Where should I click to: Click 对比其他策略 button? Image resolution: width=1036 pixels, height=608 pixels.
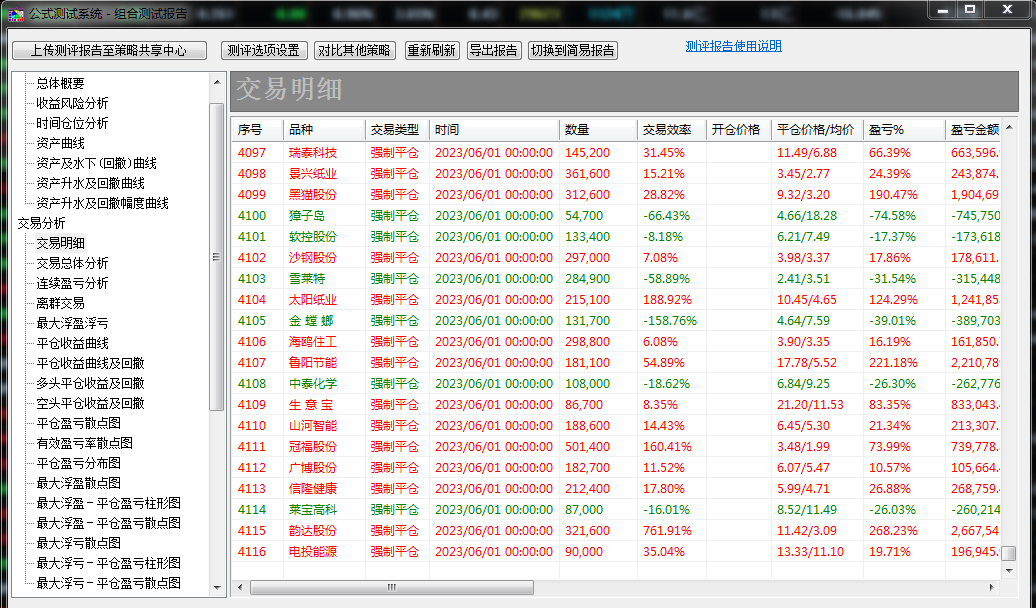pos(354,50)
